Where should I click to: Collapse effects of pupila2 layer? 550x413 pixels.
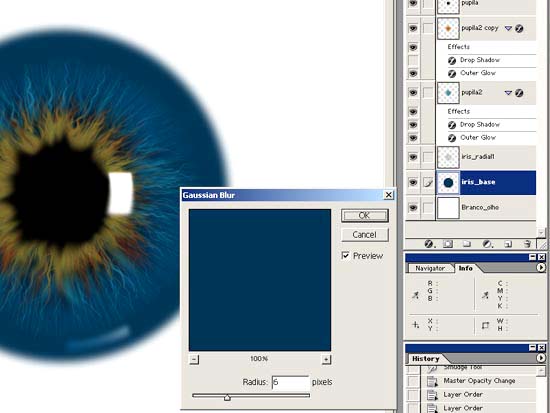(508, 93)
